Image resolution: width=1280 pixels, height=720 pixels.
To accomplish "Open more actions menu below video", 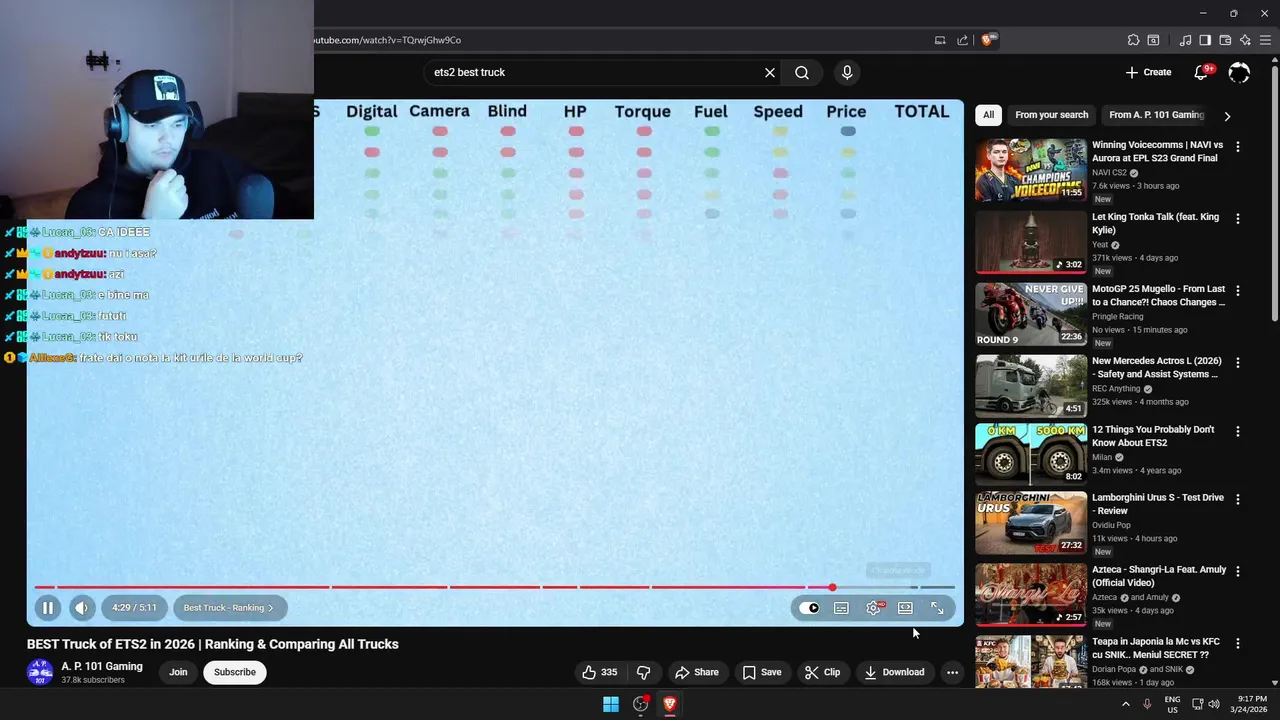I will pyautogui.click(x=952, y=672).
